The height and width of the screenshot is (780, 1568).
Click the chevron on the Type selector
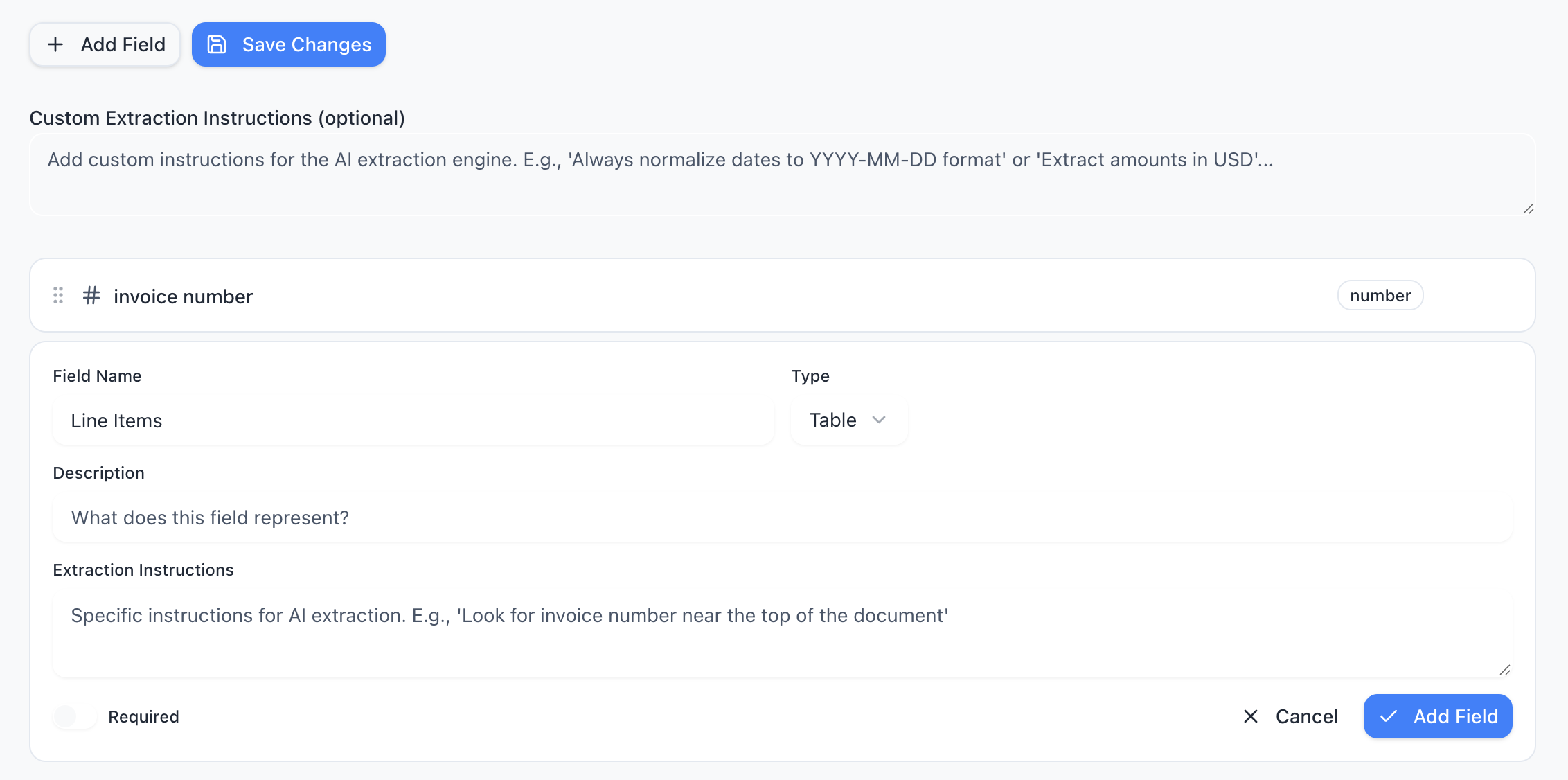click(x=880, y=420)
